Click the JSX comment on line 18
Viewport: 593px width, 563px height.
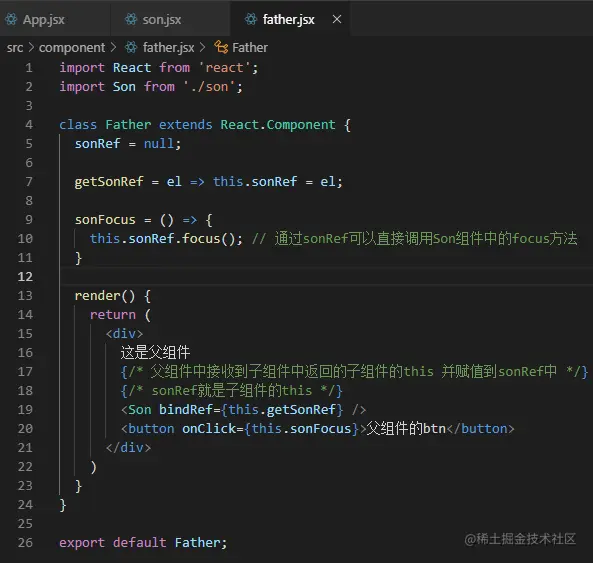[231, 391]
